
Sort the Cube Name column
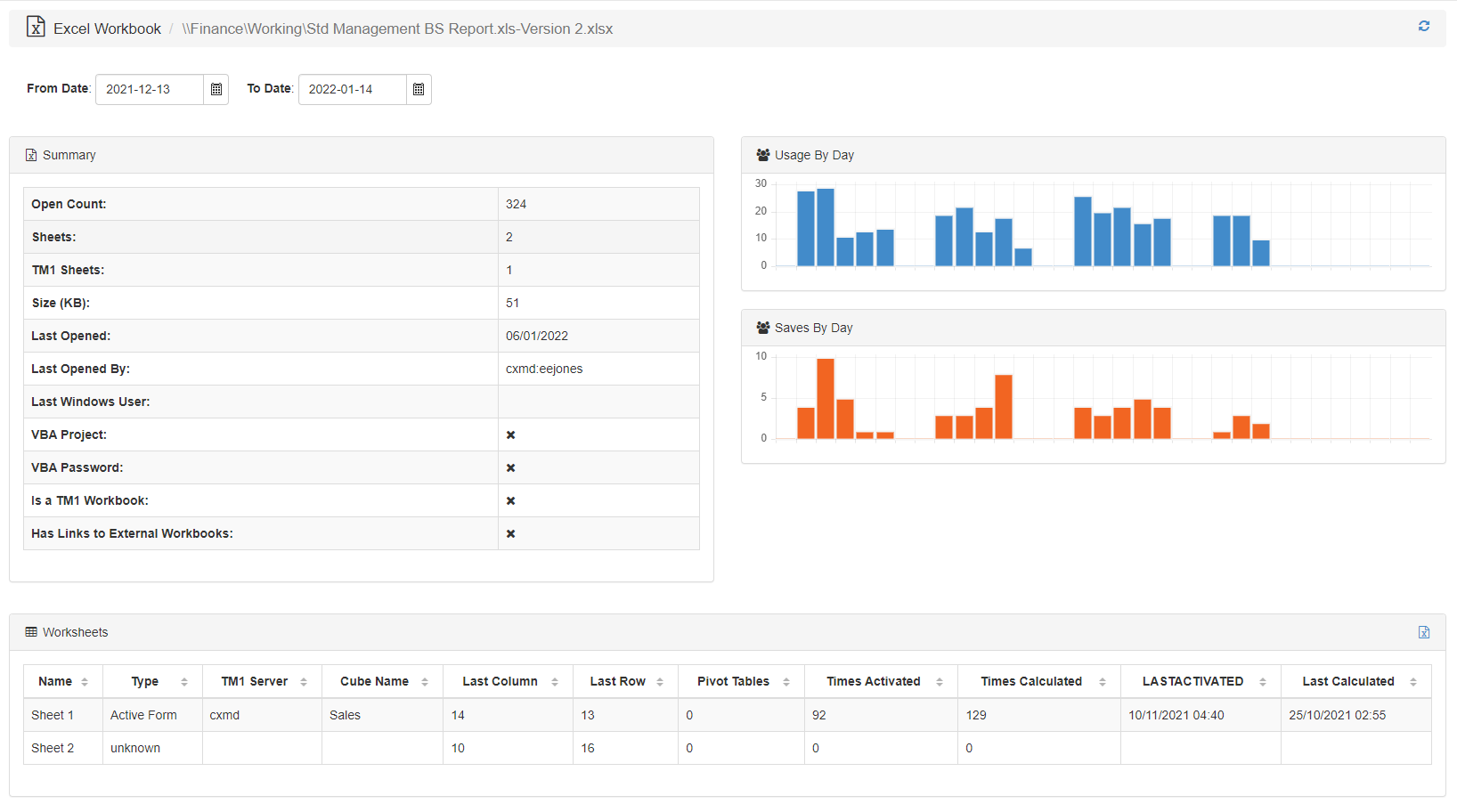[425, 681]
